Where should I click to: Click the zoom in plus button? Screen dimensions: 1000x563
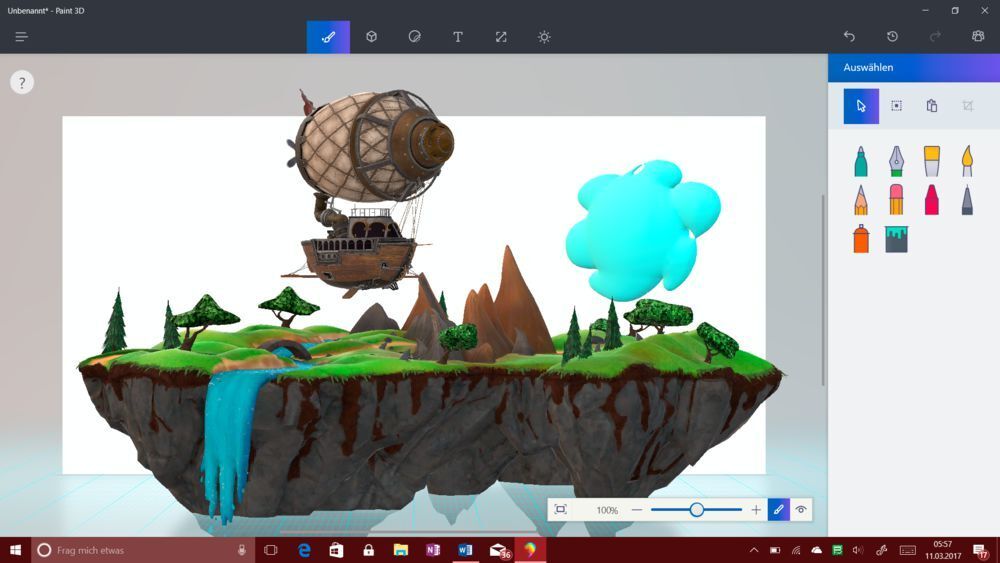pos(756,510)
